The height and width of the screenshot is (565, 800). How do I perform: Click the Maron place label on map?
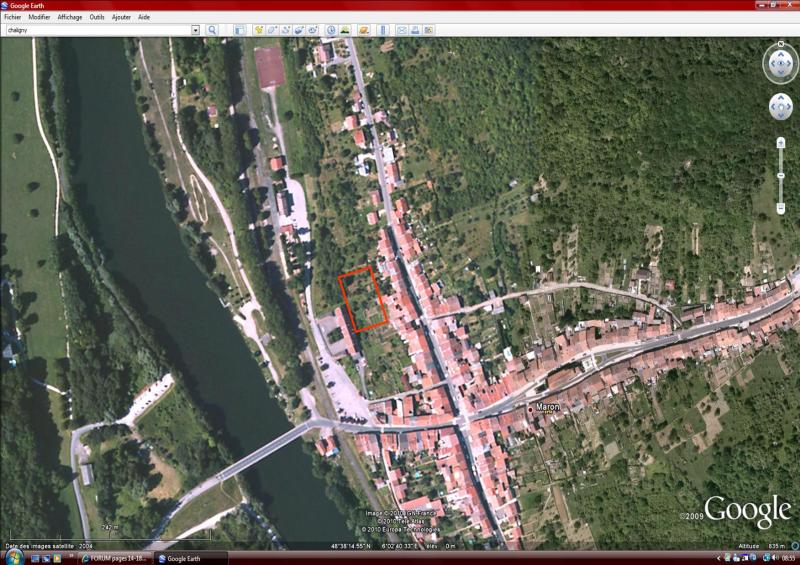(x=548, y=407)
